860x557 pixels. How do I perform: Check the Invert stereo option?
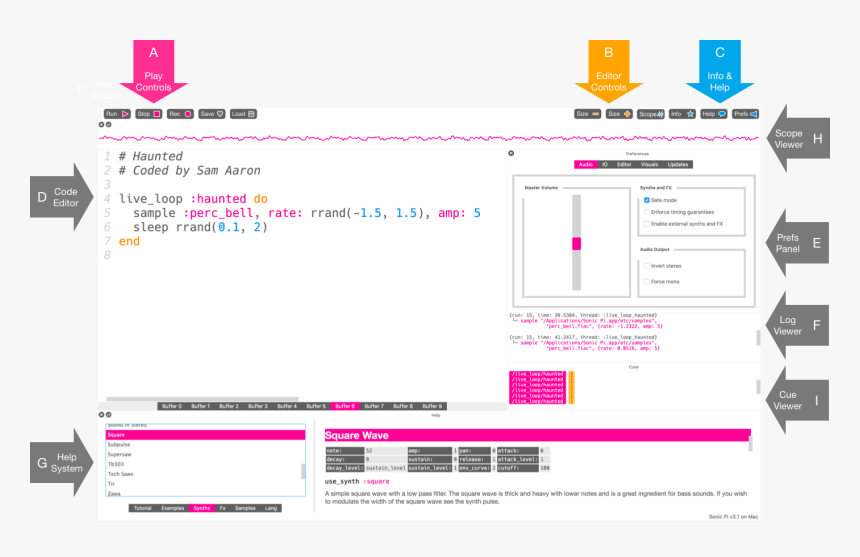tap(647, 266)
